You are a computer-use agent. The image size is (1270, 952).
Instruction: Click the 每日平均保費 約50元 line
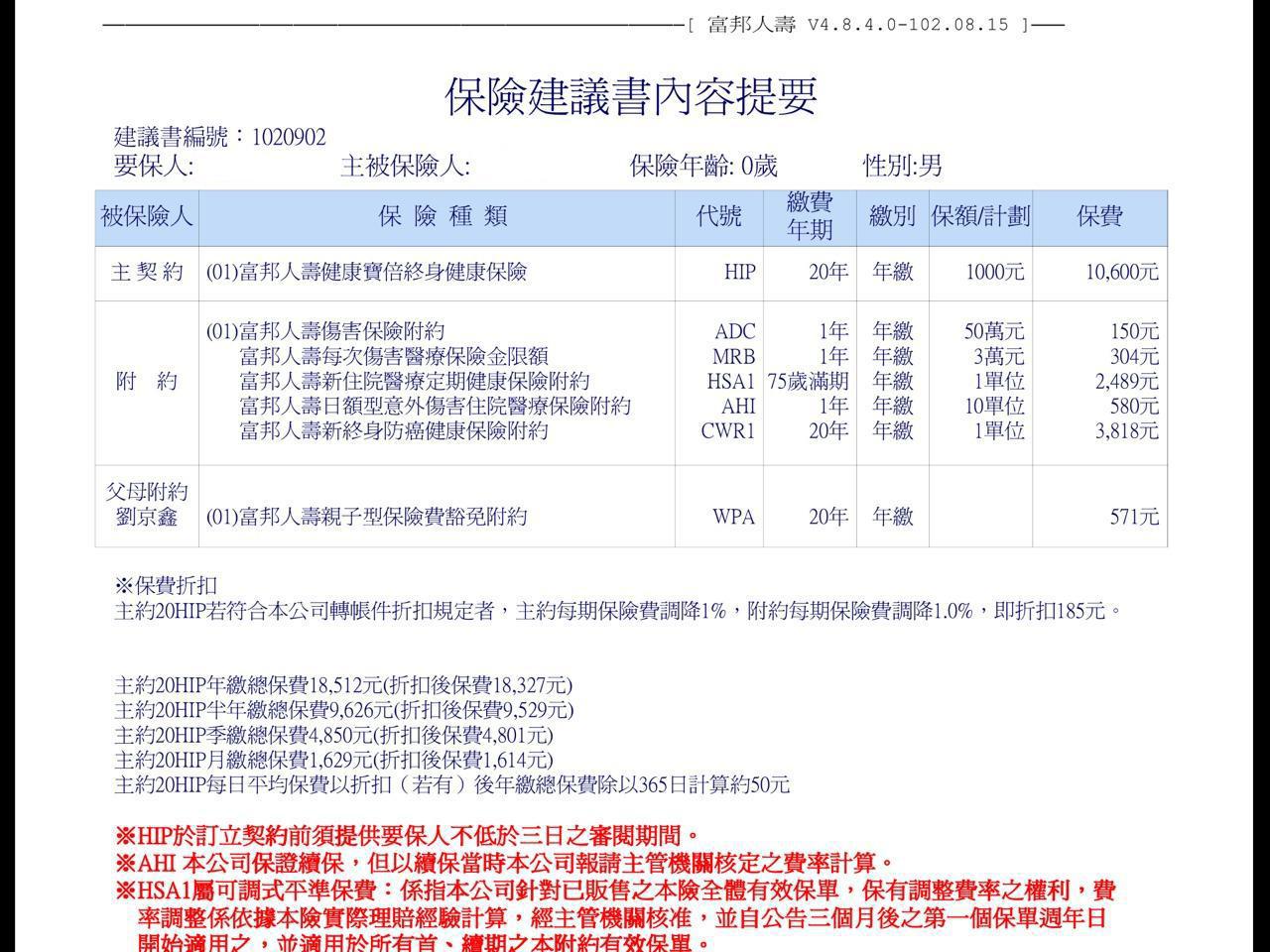pyautogui.click(x=452, y=784)
